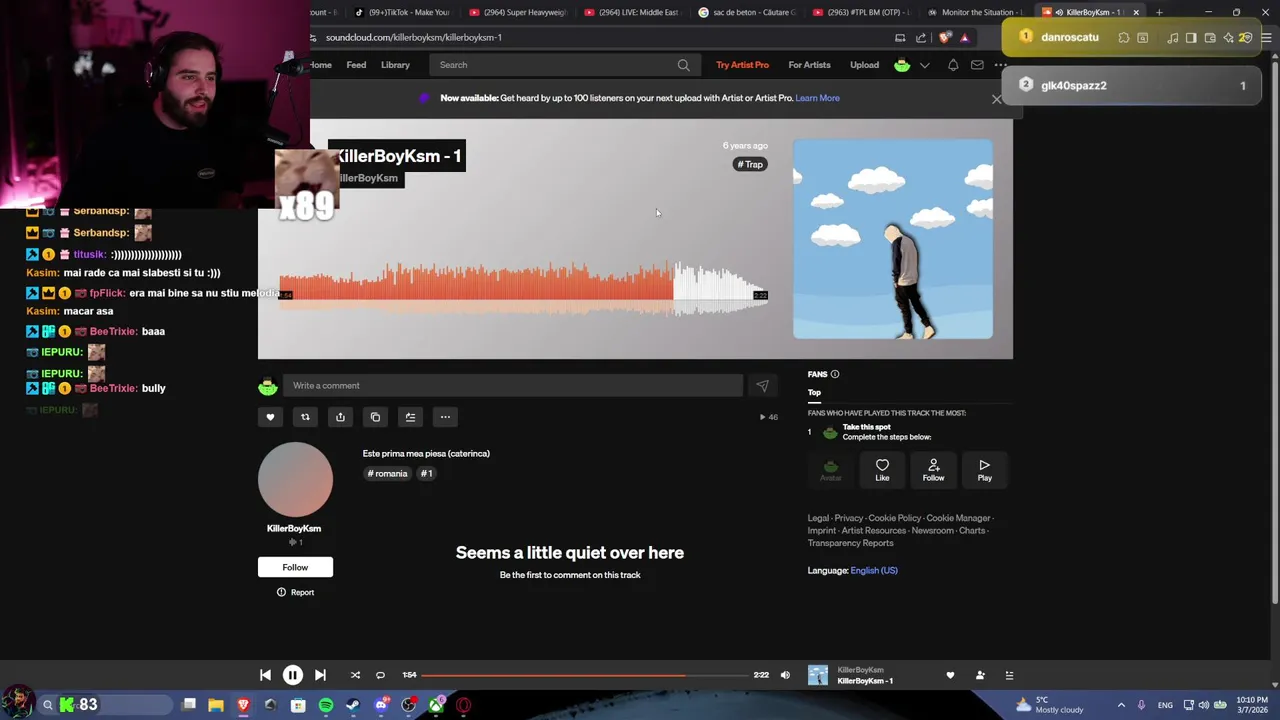1280x720 pixels.
Task: Toggle repeat in the player bar
Action: click(380, 676)
